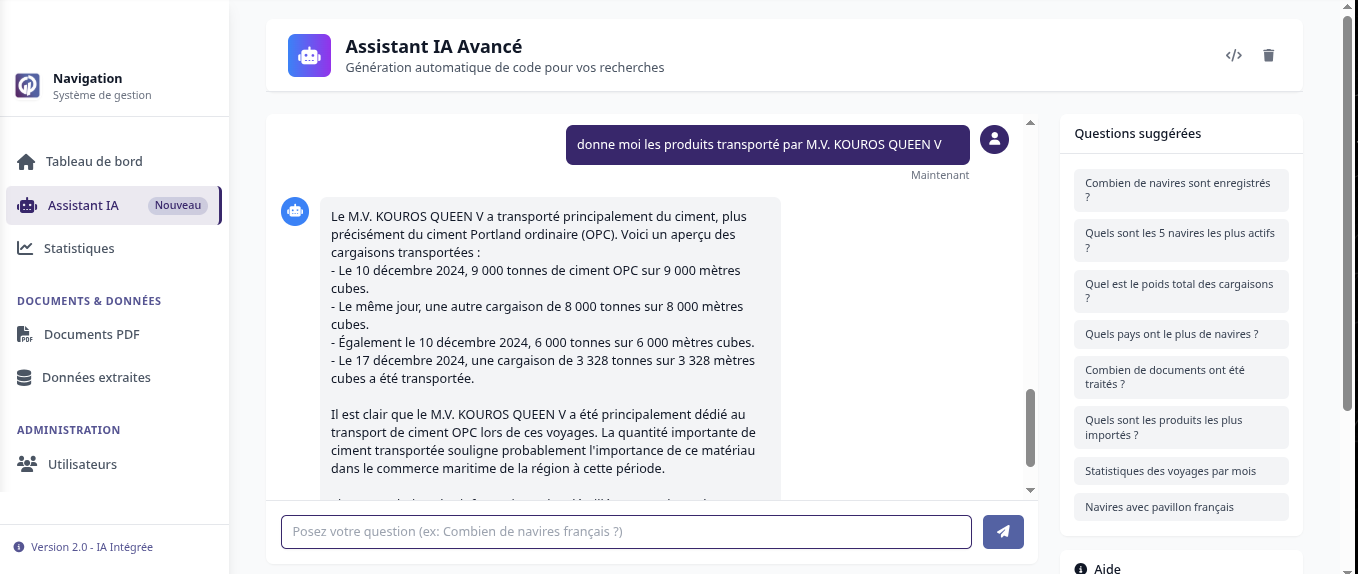The width and height of the screenshot is (1358, 574).
Task: Click the Version 2.0 - IA Intégrée text
Action: pos(92,547)
